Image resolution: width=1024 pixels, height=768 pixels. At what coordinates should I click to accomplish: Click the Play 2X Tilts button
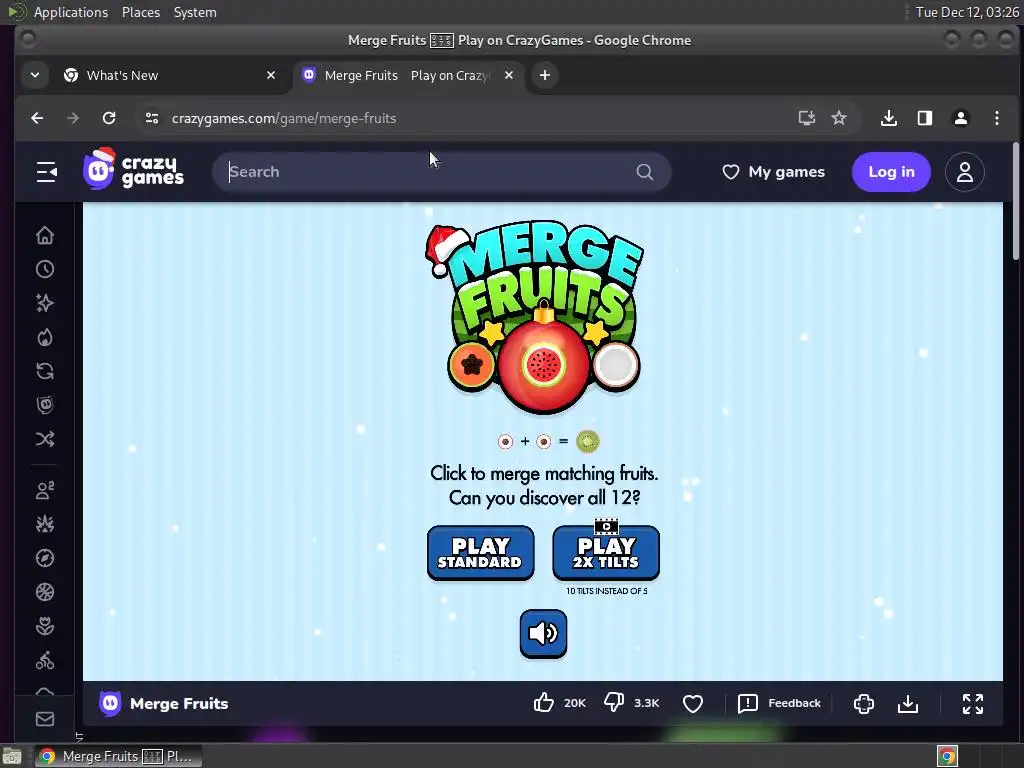606,552
